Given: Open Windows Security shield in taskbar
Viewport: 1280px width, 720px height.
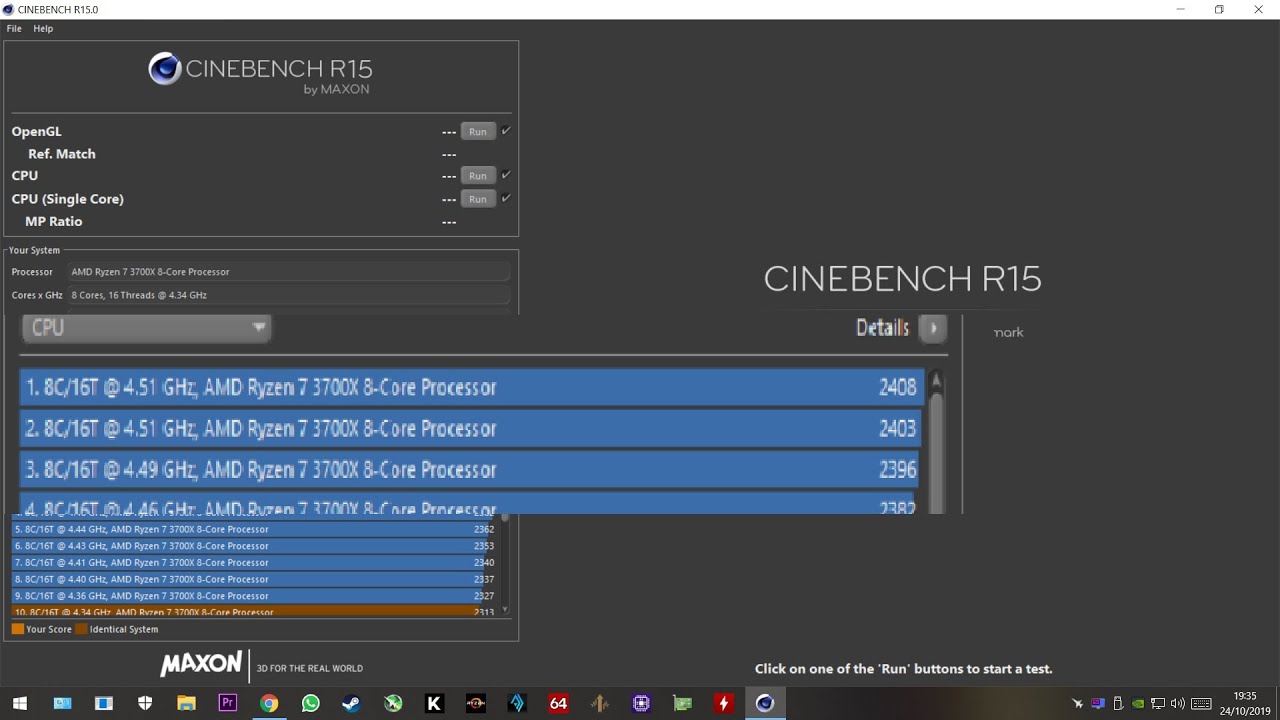Looking at the screenshot, I should pyautogui.click(x=145, y=703).
